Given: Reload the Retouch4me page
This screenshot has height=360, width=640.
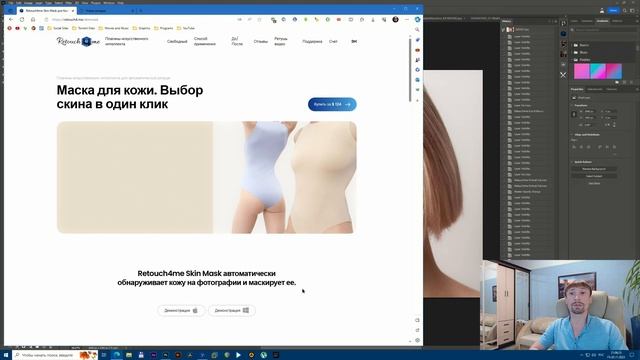Looking at the screenshot, I should click(x=22, y=20).
